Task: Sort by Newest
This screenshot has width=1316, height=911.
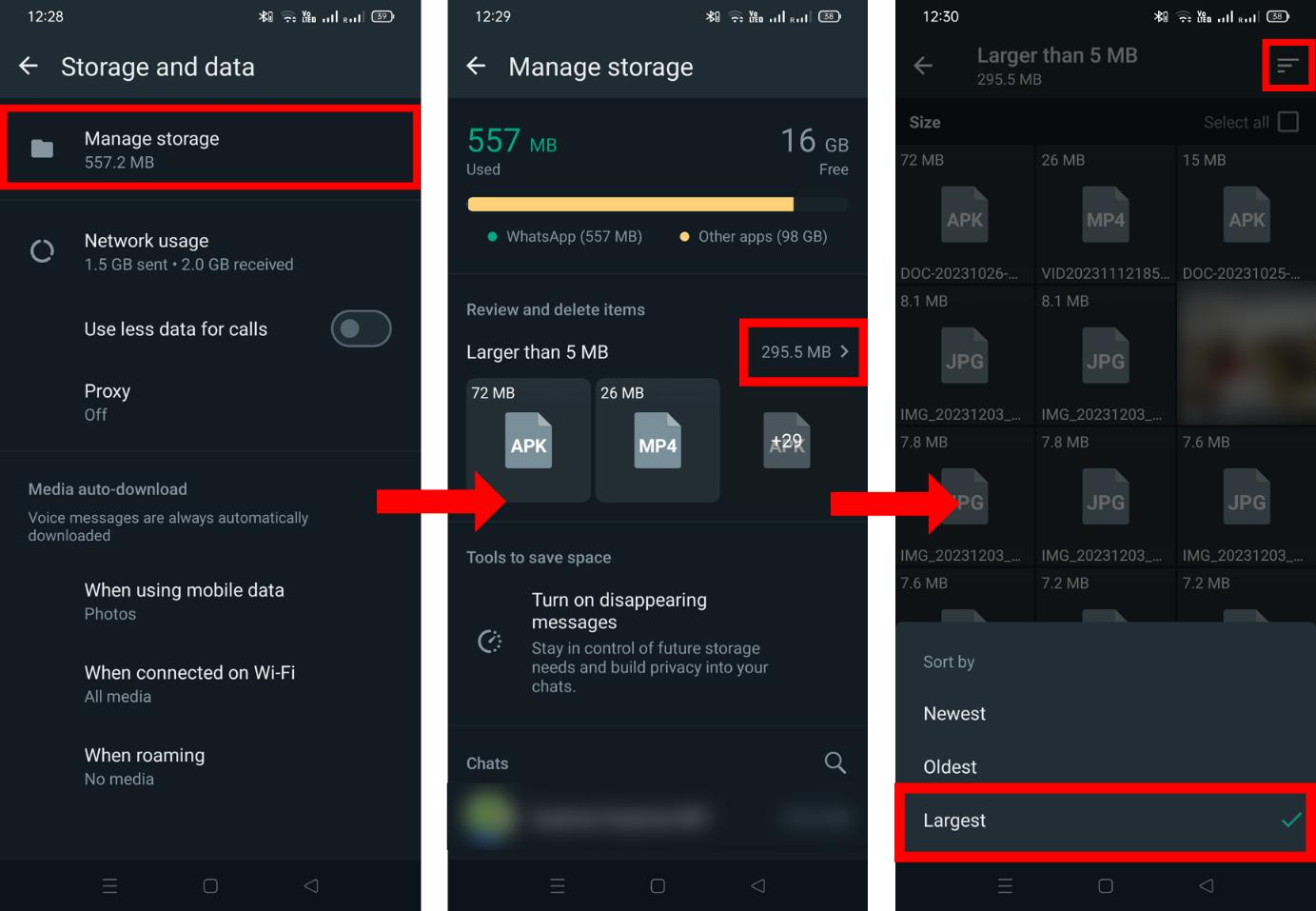Action: [x=954, y=714]
